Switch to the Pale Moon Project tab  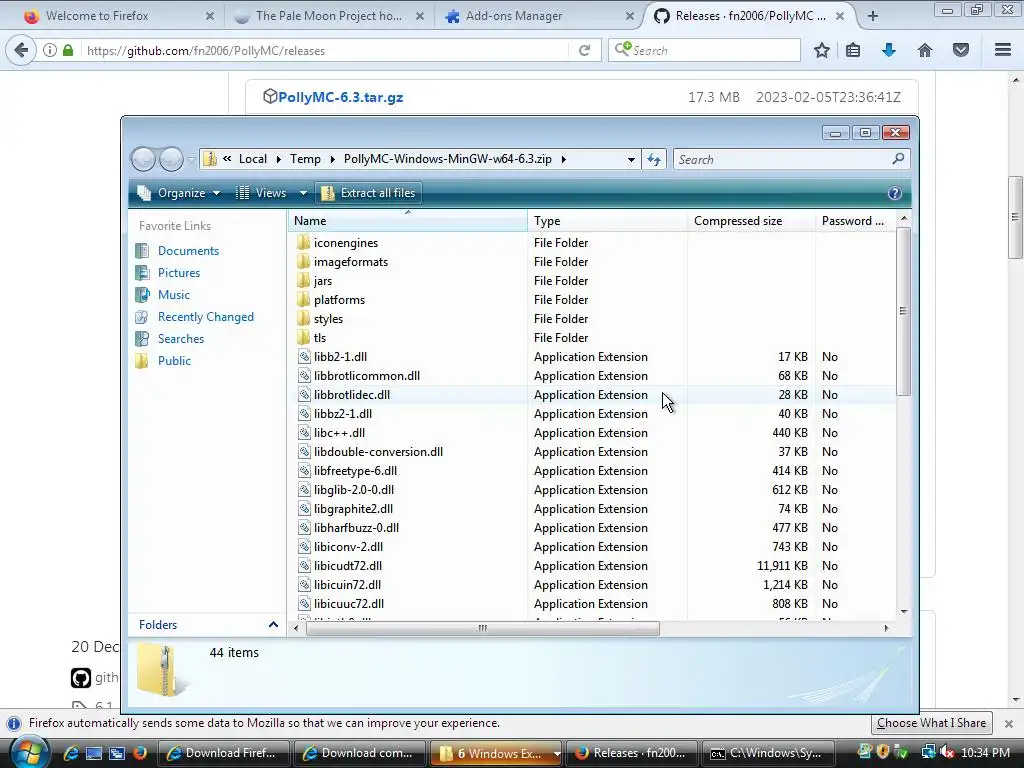click(x=328, y=16)
